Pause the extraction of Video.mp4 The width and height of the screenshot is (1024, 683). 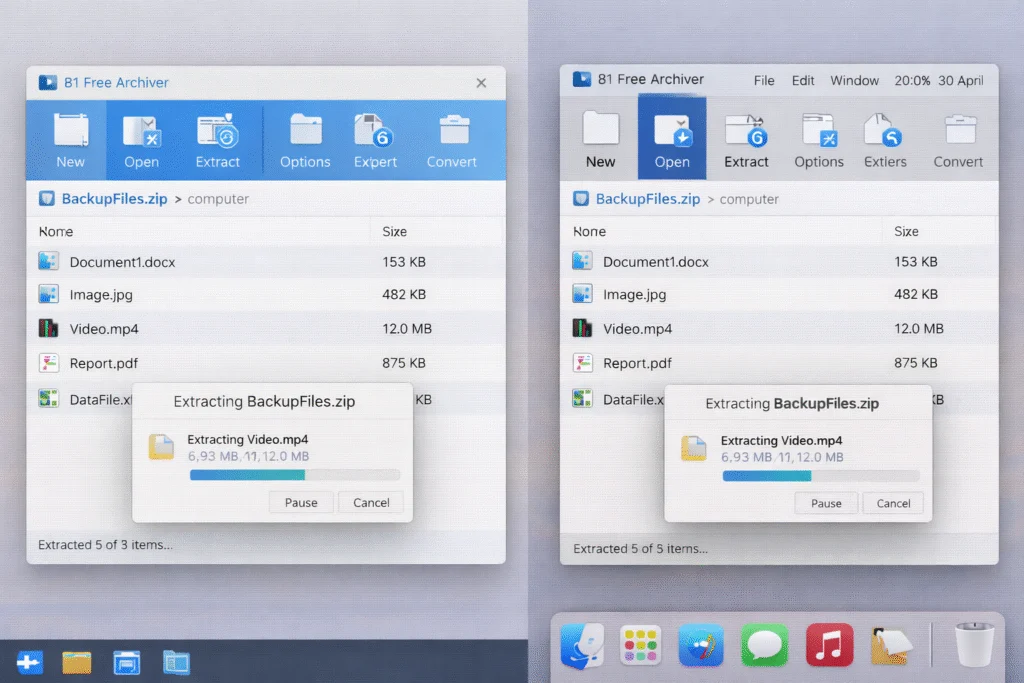click(x=301, y=502)
